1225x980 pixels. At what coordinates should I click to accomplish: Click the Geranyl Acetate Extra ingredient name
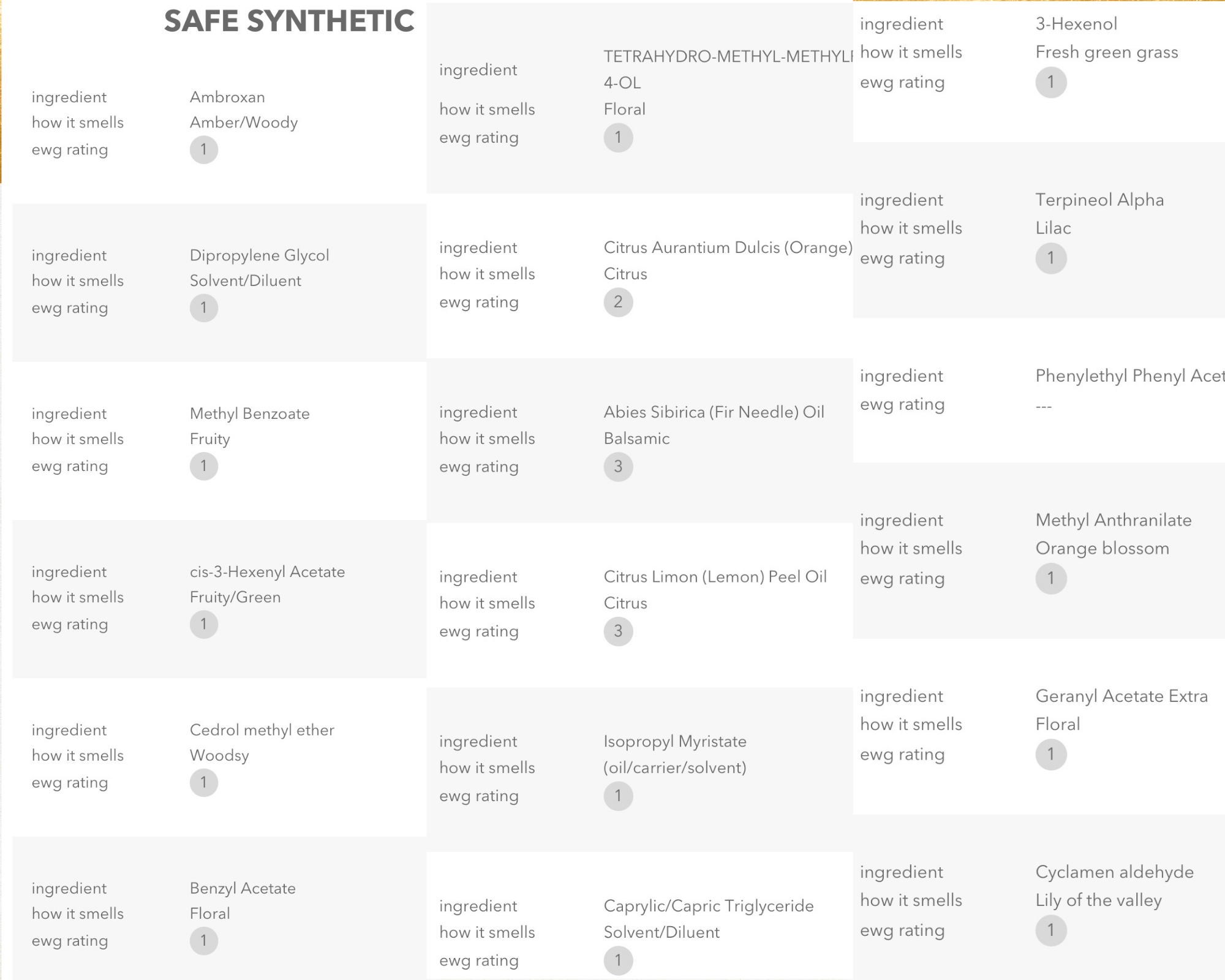pyautogui.click(x=1121, y=696)
